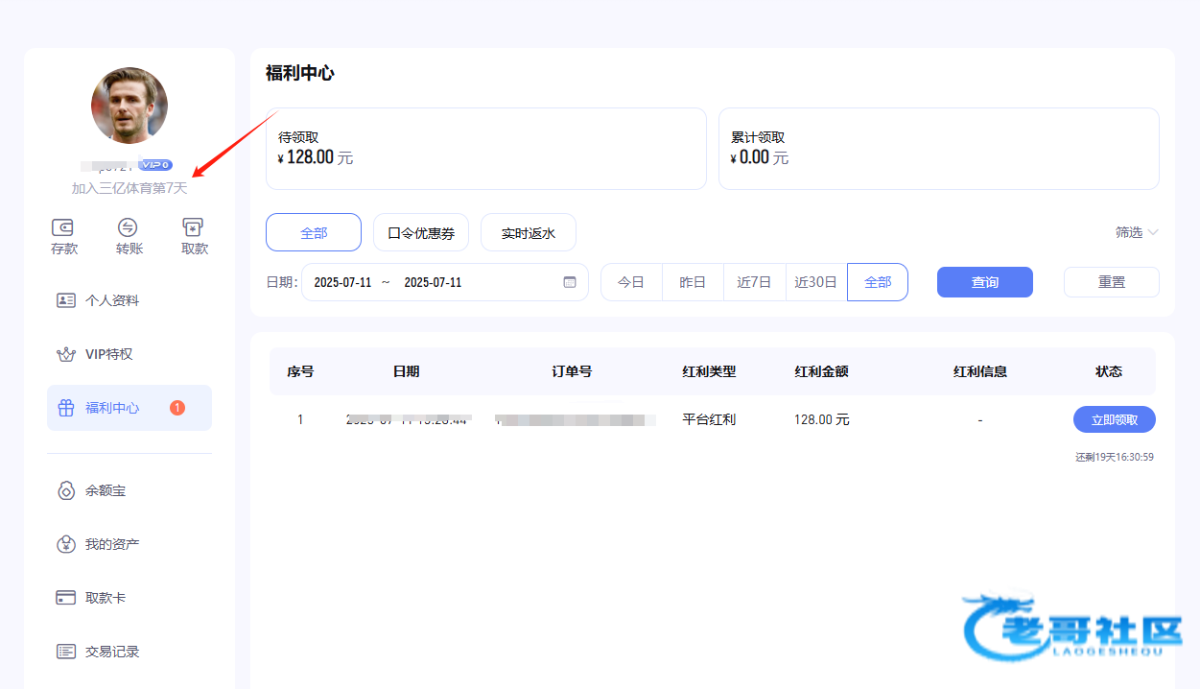Viewport: 1200px width, 689px height.
Task: Click 立即领取 to claim the bonus
Action: (x=1114, y=420)
